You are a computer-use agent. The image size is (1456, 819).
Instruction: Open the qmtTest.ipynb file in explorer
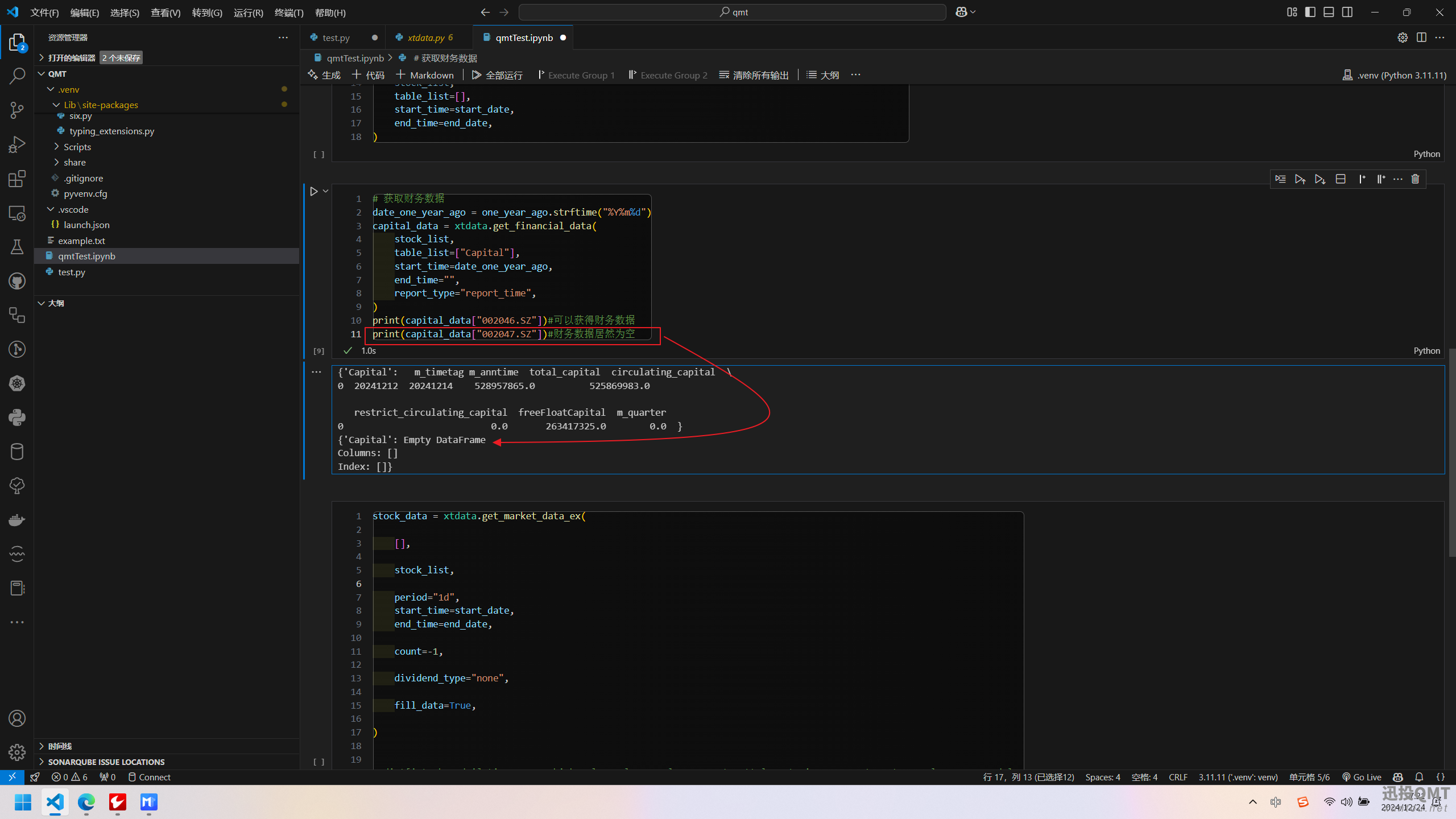click(x=167, y=256)
